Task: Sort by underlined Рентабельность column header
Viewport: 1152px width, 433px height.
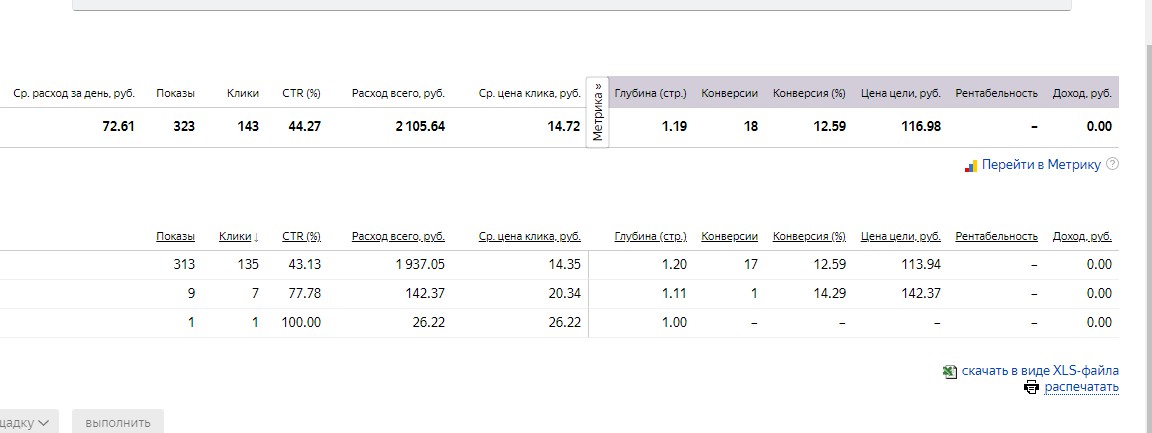Action: 997,236
